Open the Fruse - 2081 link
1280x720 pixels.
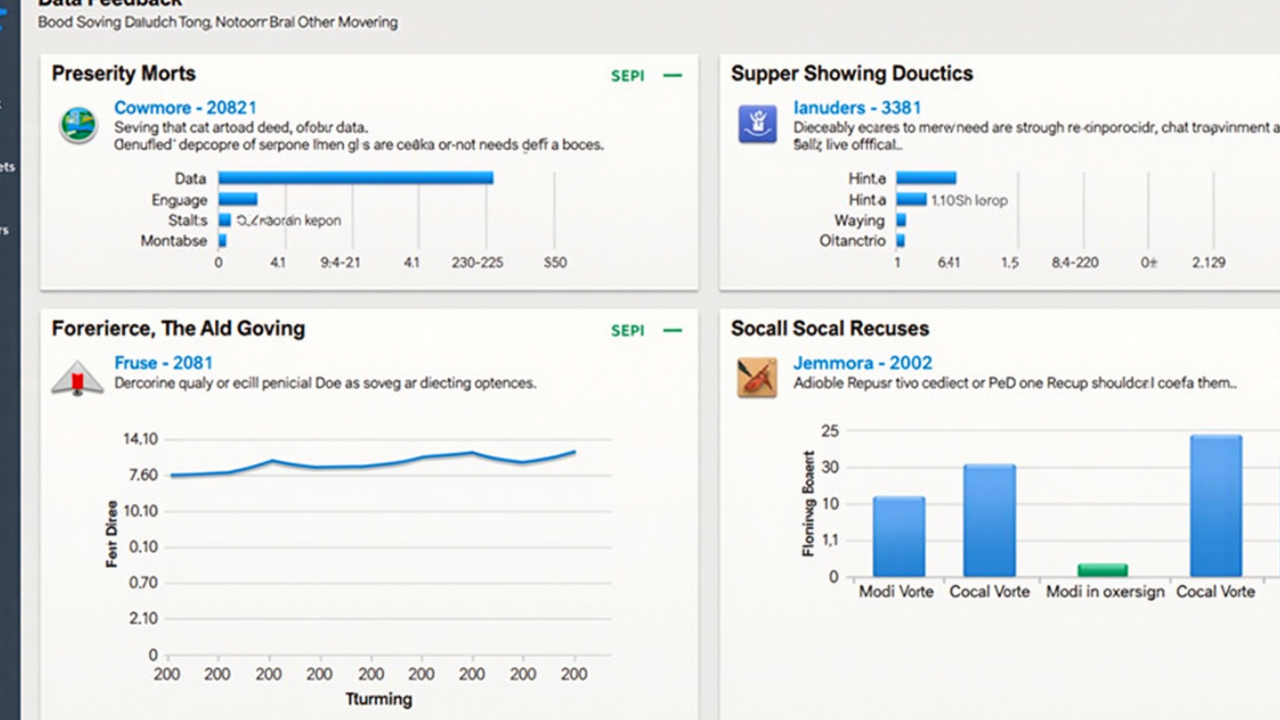pyautogui.click(x=163, y=363)
